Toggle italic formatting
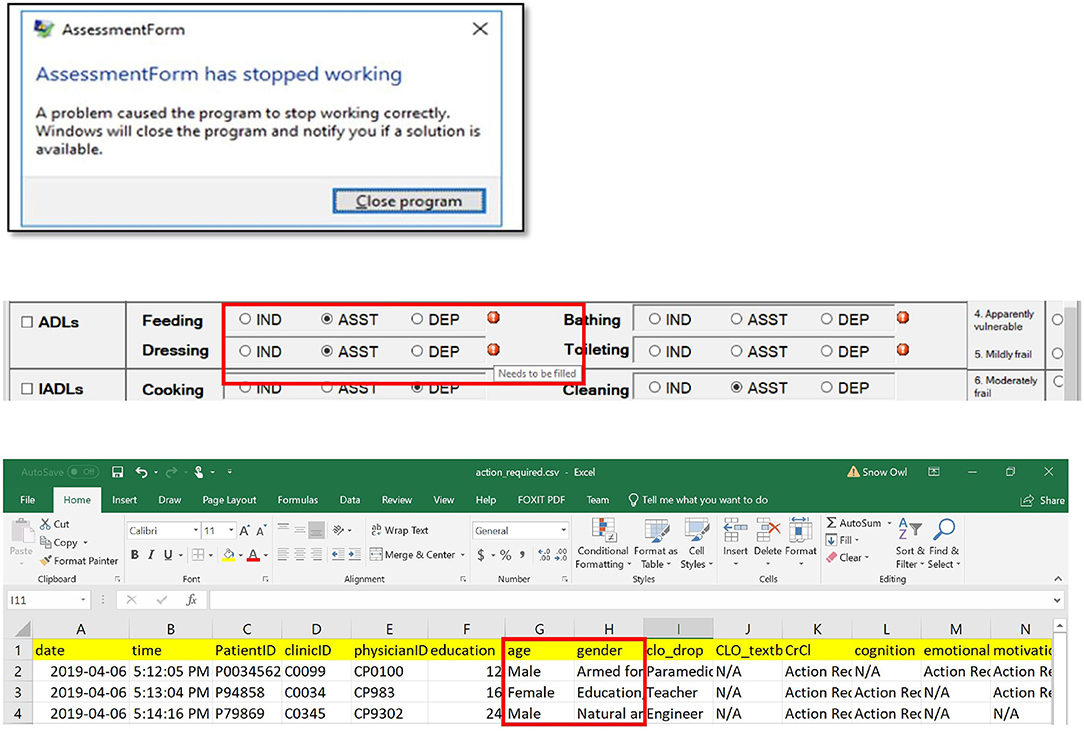Screen dimensions: 1084x733 (151, 555)
